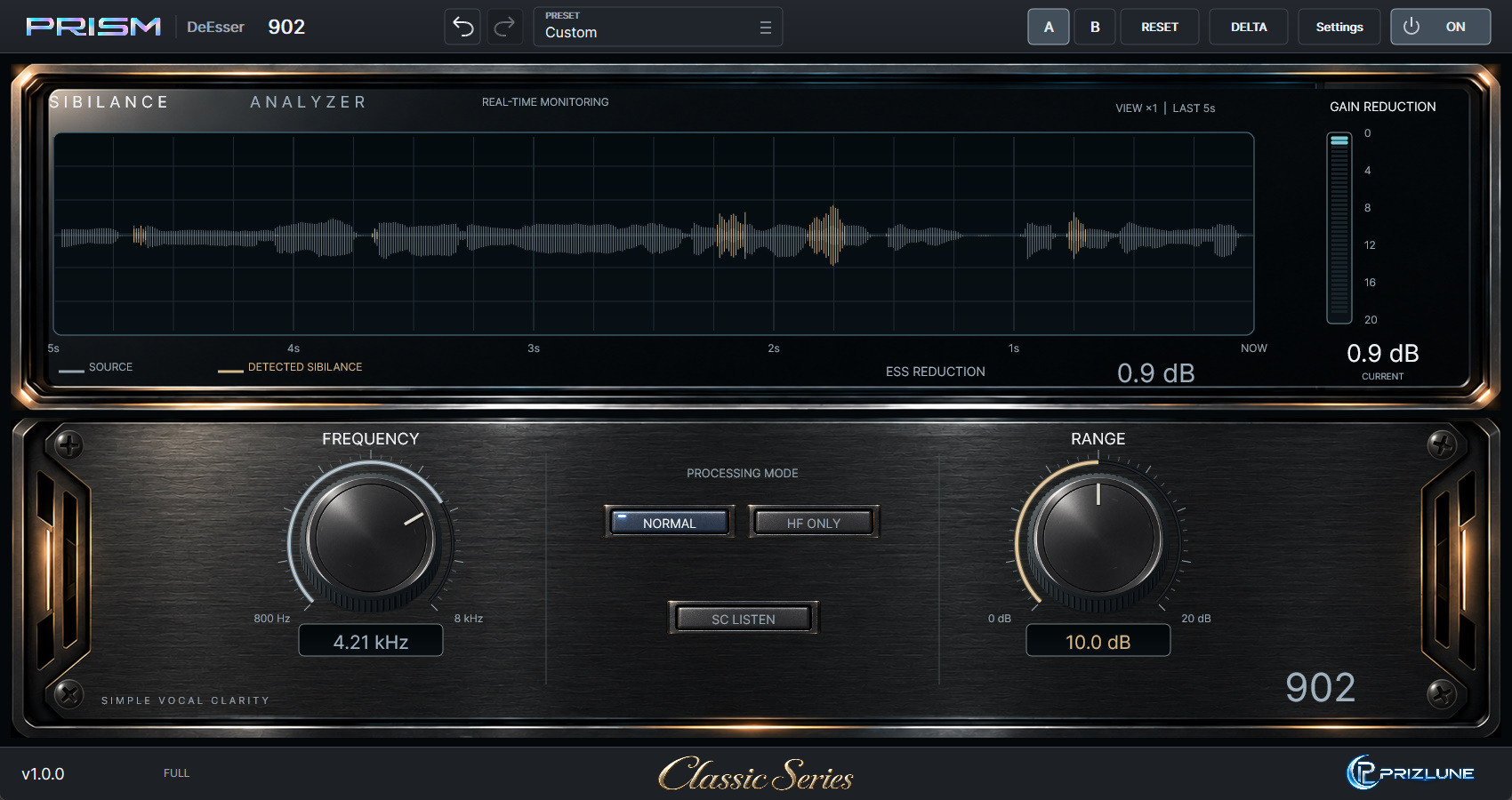Click the ESS REDUCTION 0.9 dB readout
Viewport: 1512px width, 800px height.
(x=1041, y=372)
